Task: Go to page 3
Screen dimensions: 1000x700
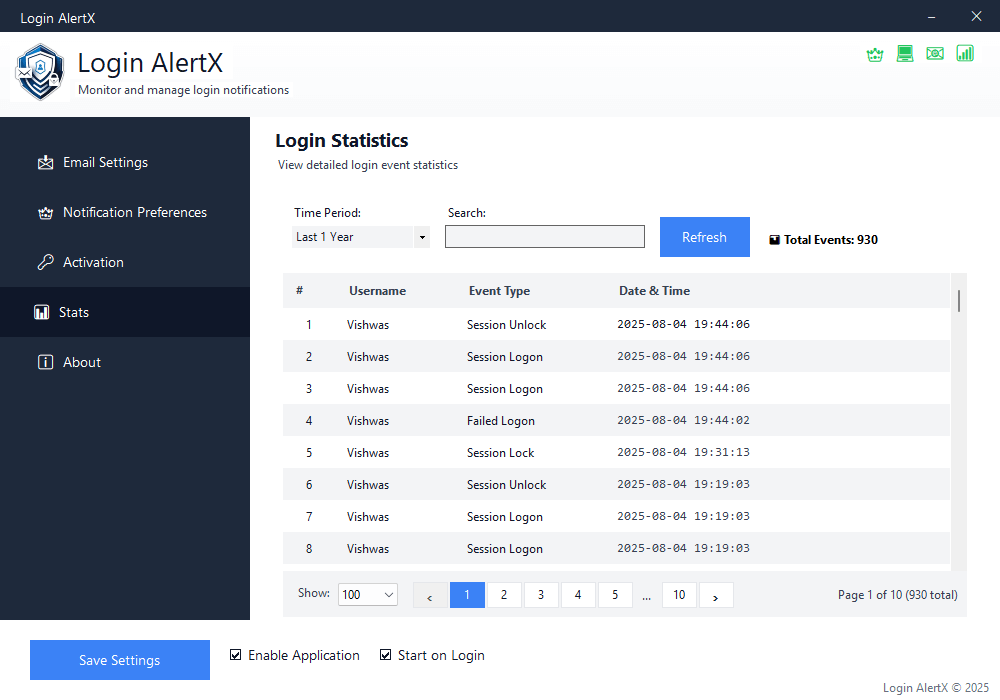Action: (541, 595)
